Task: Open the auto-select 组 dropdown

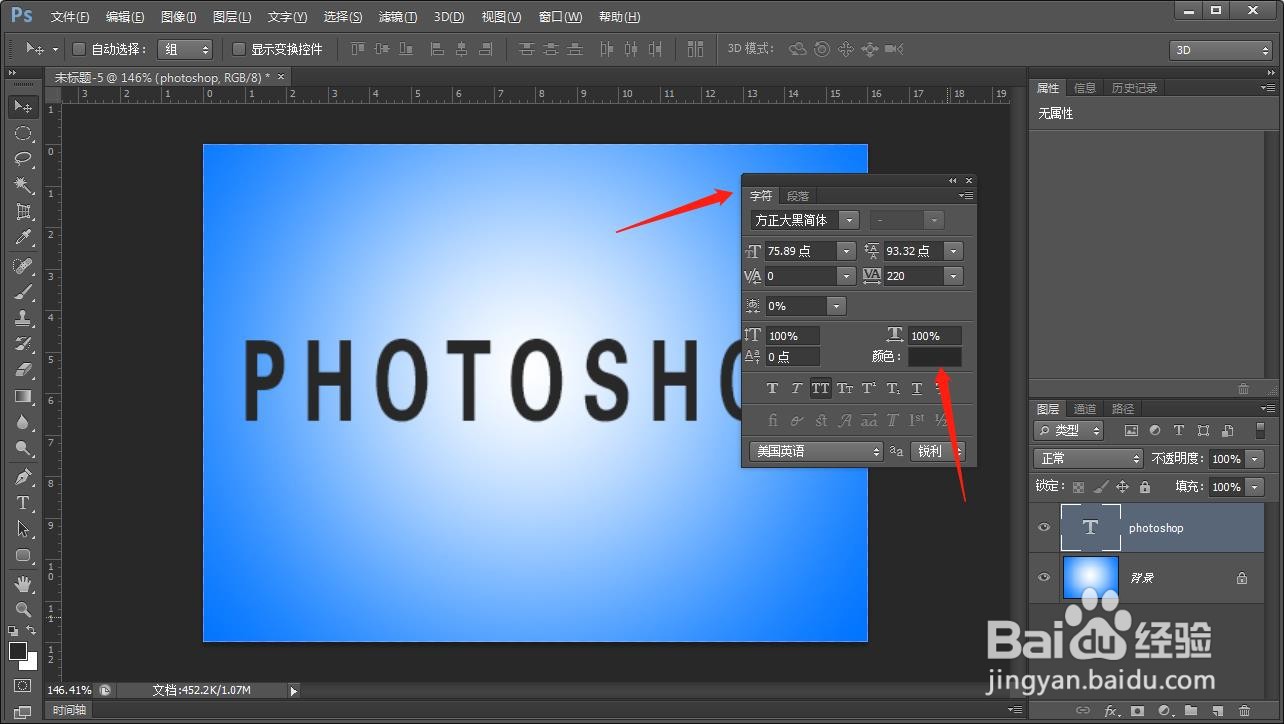Action: (x=185, y=49)
